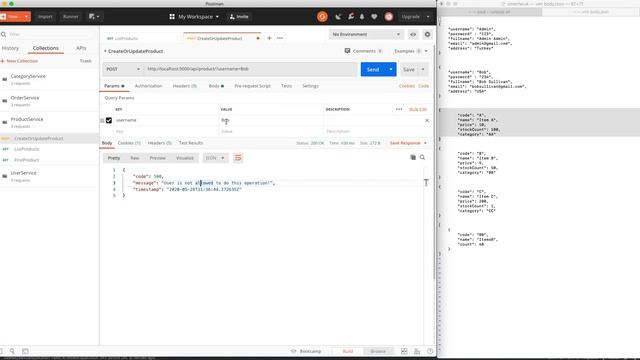
Task: Open the Tests request tab
Action: [287, 86]
